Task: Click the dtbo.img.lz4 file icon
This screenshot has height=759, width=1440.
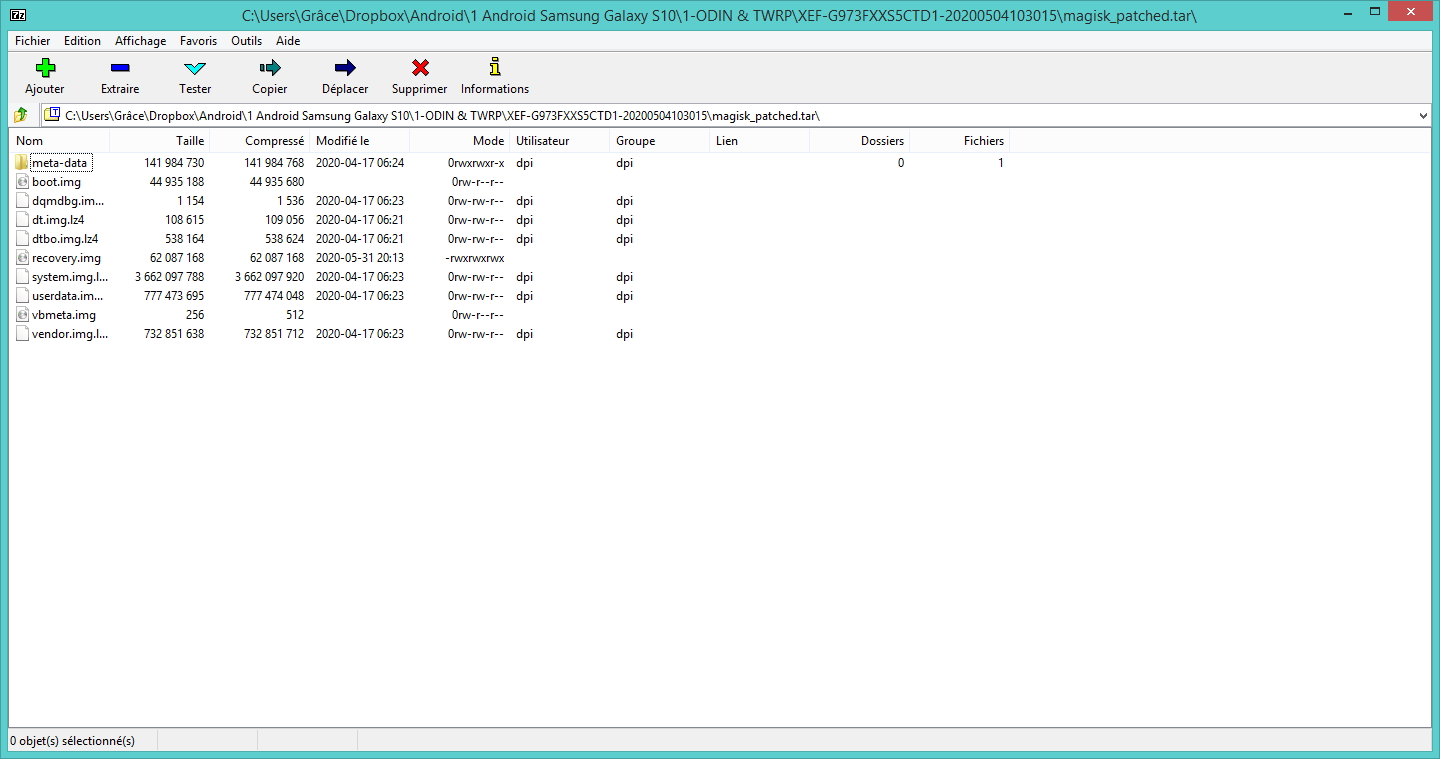Action: pyautogui.click(x=23, y=239)
